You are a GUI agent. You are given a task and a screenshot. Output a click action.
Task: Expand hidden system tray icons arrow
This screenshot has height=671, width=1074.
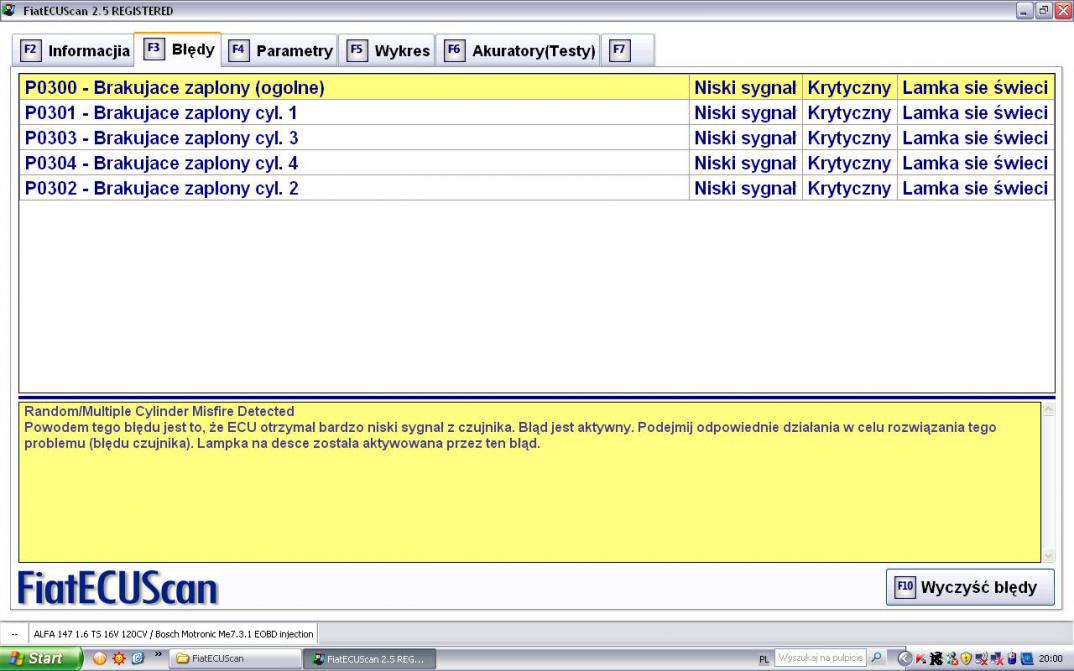[x=904, y=659]
